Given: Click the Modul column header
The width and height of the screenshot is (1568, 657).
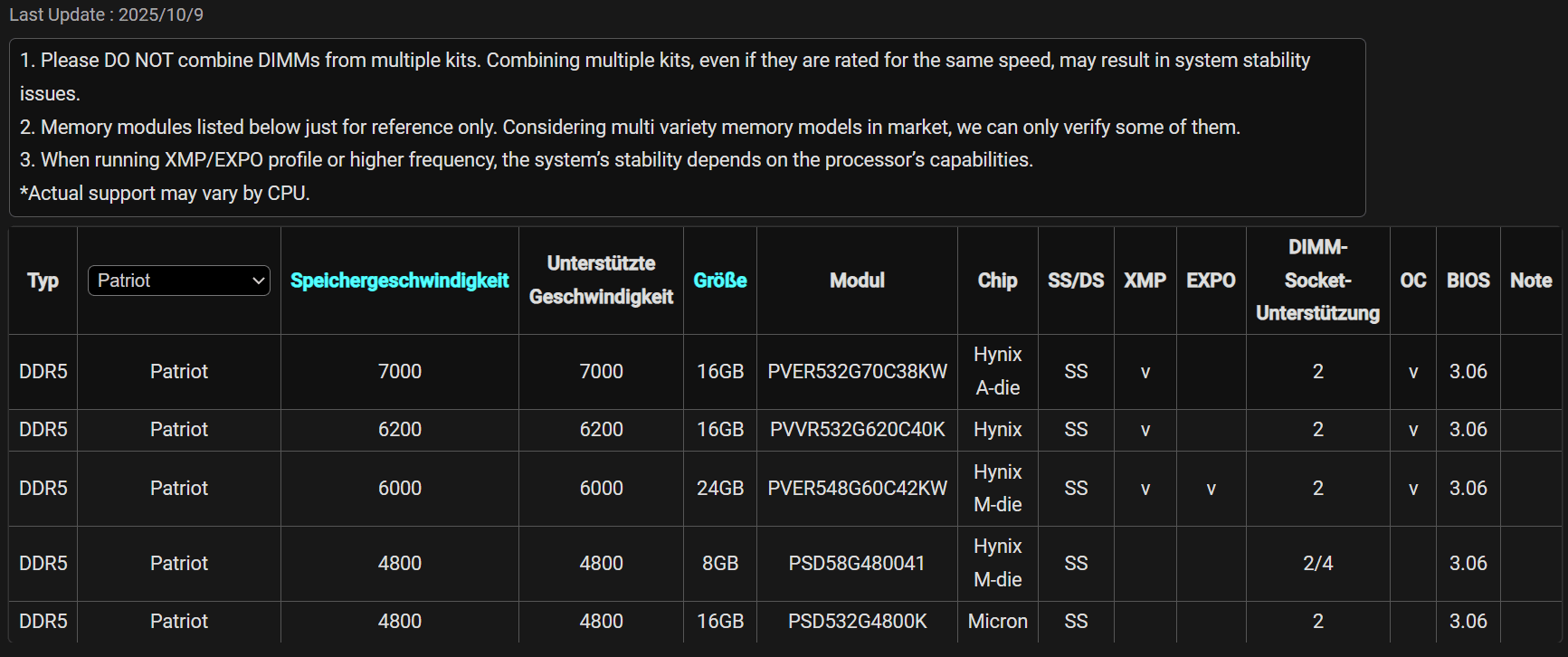Looking at the screenshot, I should 857,281.
